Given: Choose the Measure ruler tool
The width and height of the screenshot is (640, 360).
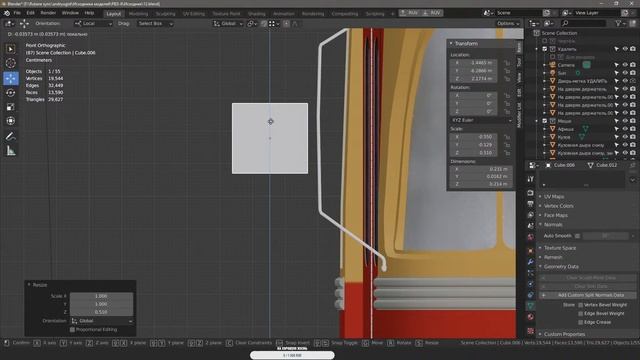Looking at the screenshot, I should [11, 151].
